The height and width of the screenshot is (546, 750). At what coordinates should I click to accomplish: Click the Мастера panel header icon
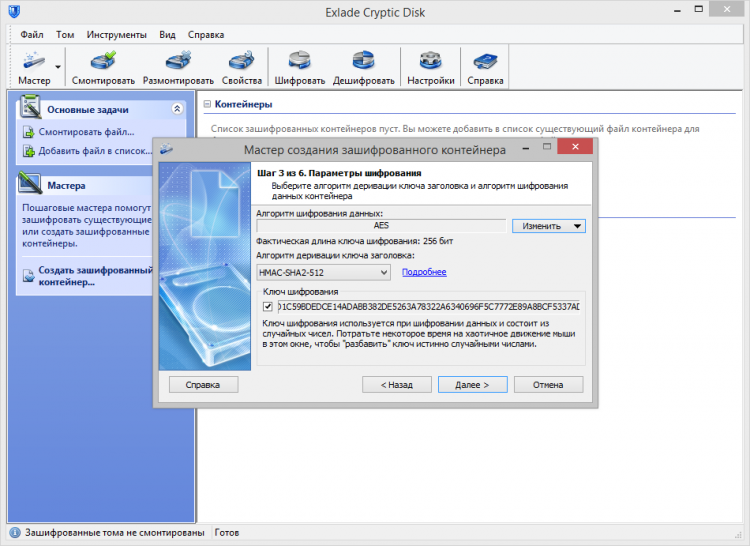click(30, 183)
